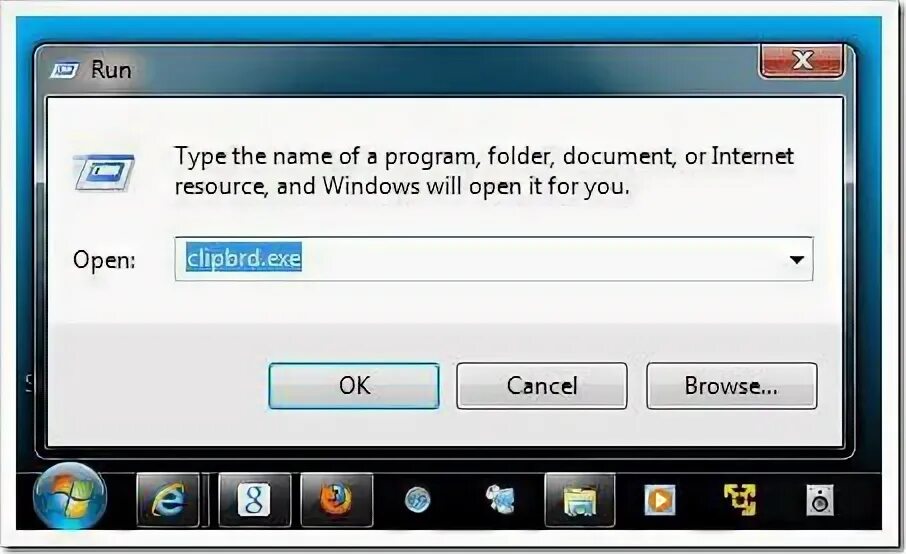Click the "Open:" label
The image size is (906, 554).
[x=104, y=259]
